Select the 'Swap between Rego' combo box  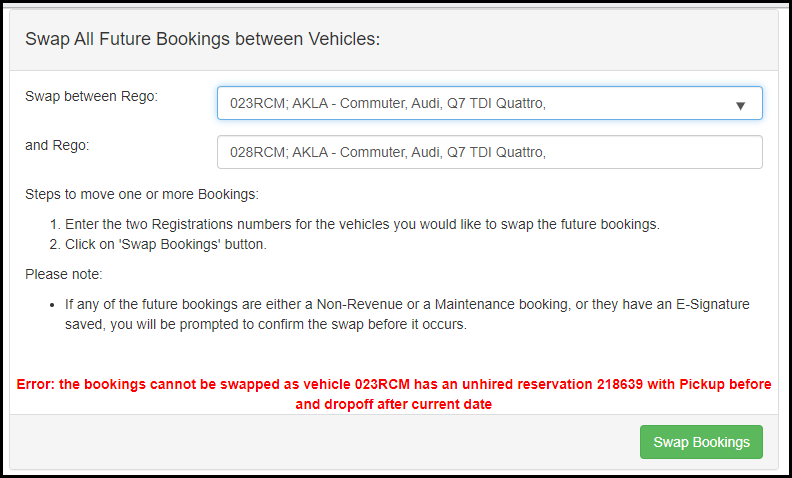click(489, 103)
